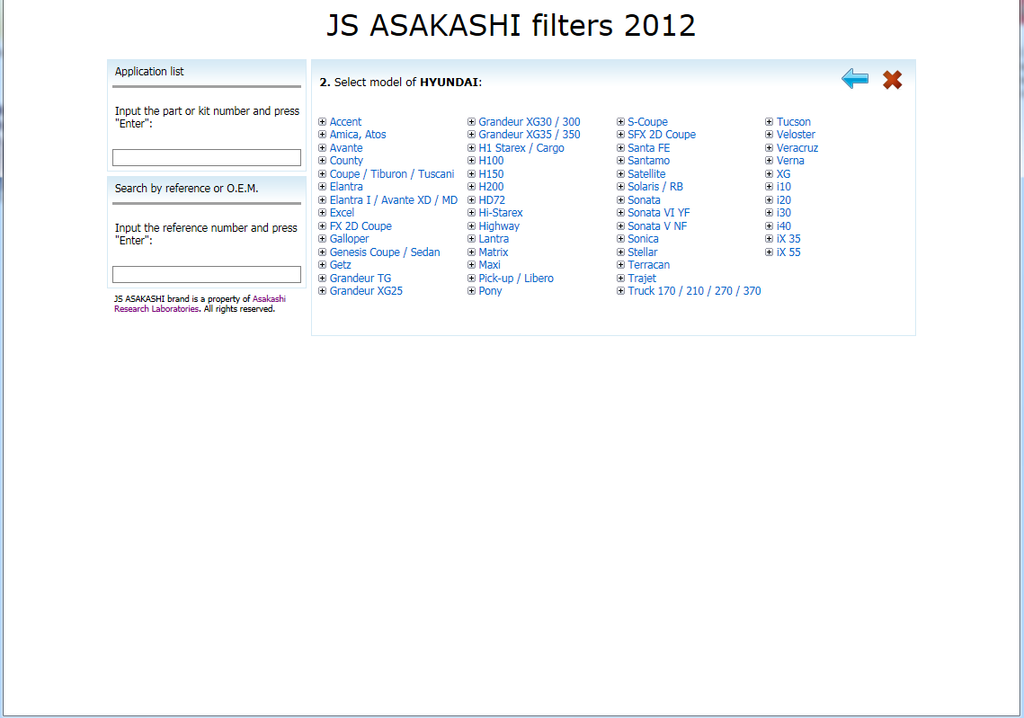Expand the plus box beside Matrix
The image size is (1024, 718).
[471, 252]
